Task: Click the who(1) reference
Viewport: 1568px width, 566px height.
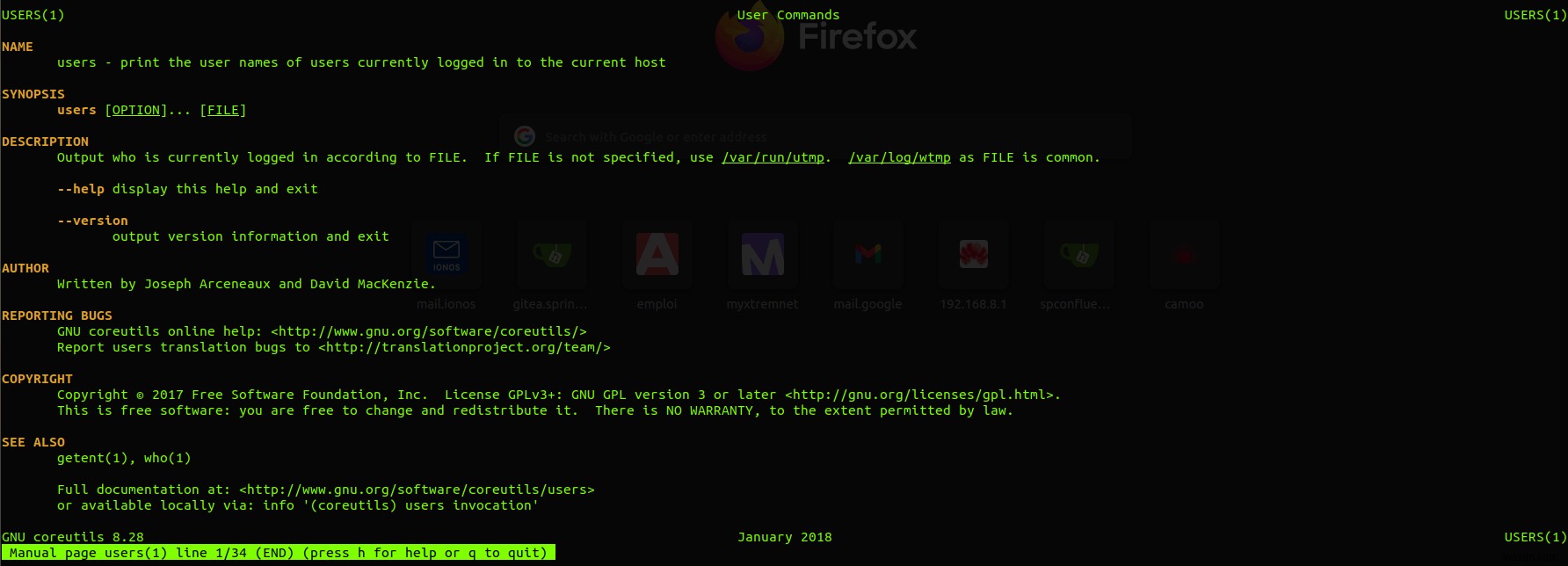Action: click(167, 458)
